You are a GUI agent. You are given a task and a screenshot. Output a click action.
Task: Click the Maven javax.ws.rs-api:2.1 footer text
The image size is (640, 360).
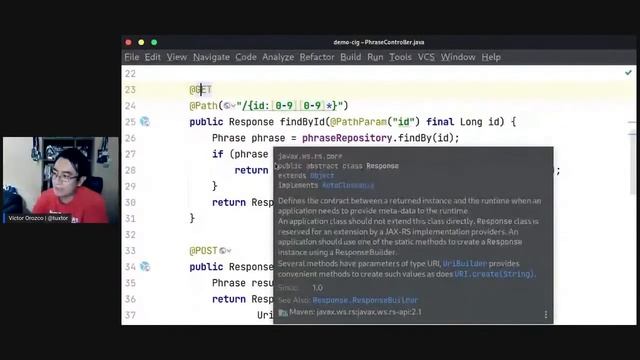tap(355, 312)
